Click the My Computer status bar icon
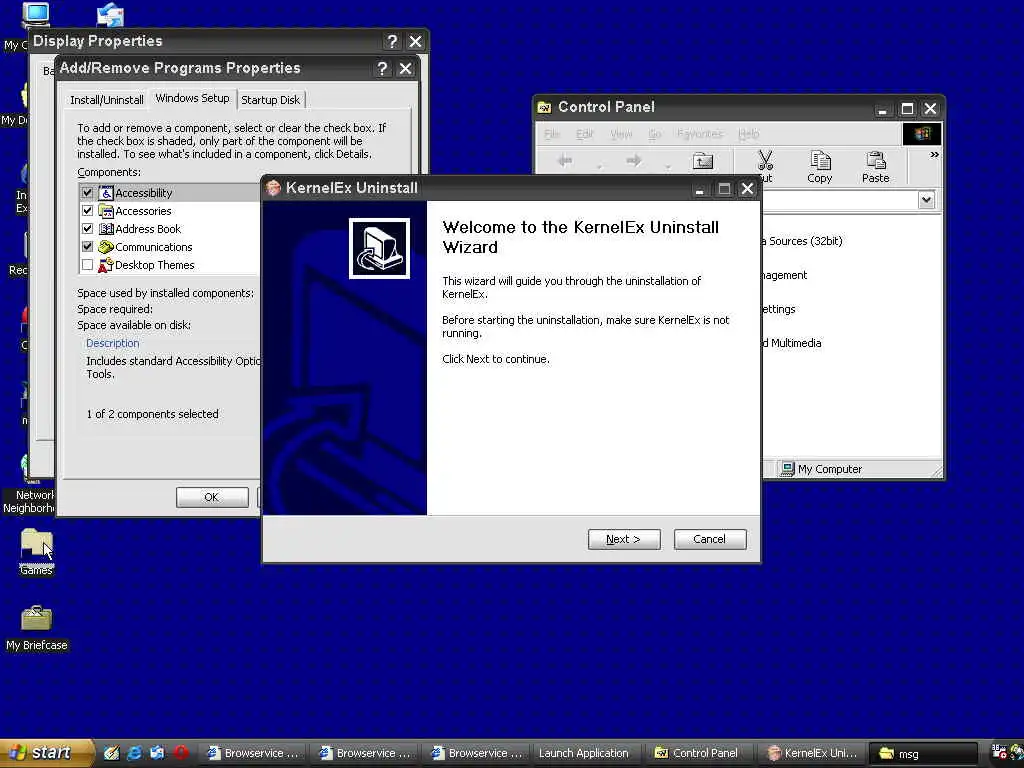The width and height of the screenshot is (1024, 768). click(788, 469)
